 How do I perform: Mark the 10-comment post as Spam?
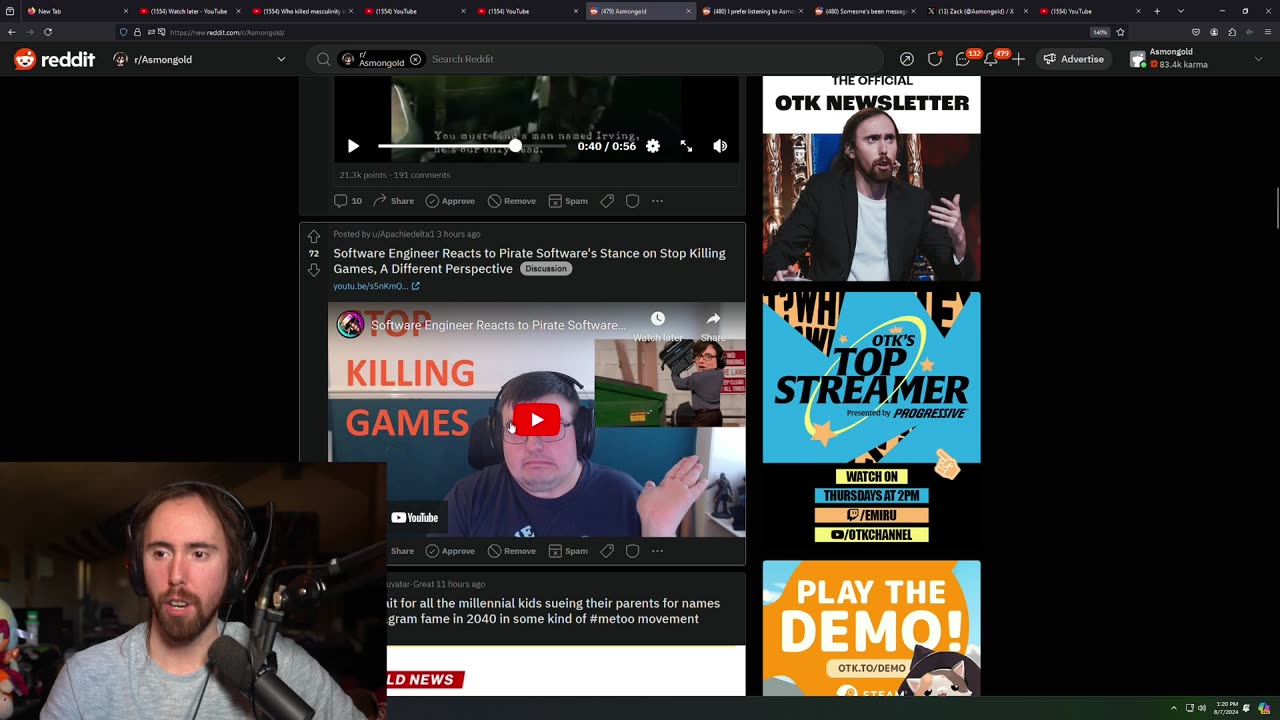[x=568, y=201]
